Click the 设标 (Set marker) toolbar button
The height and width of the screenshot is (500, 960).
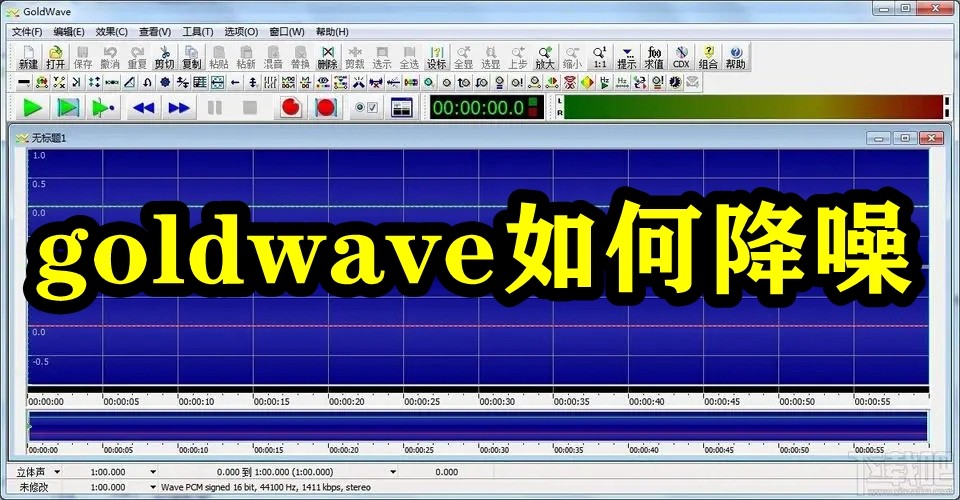pyautogui.click(x=437, y=57)
